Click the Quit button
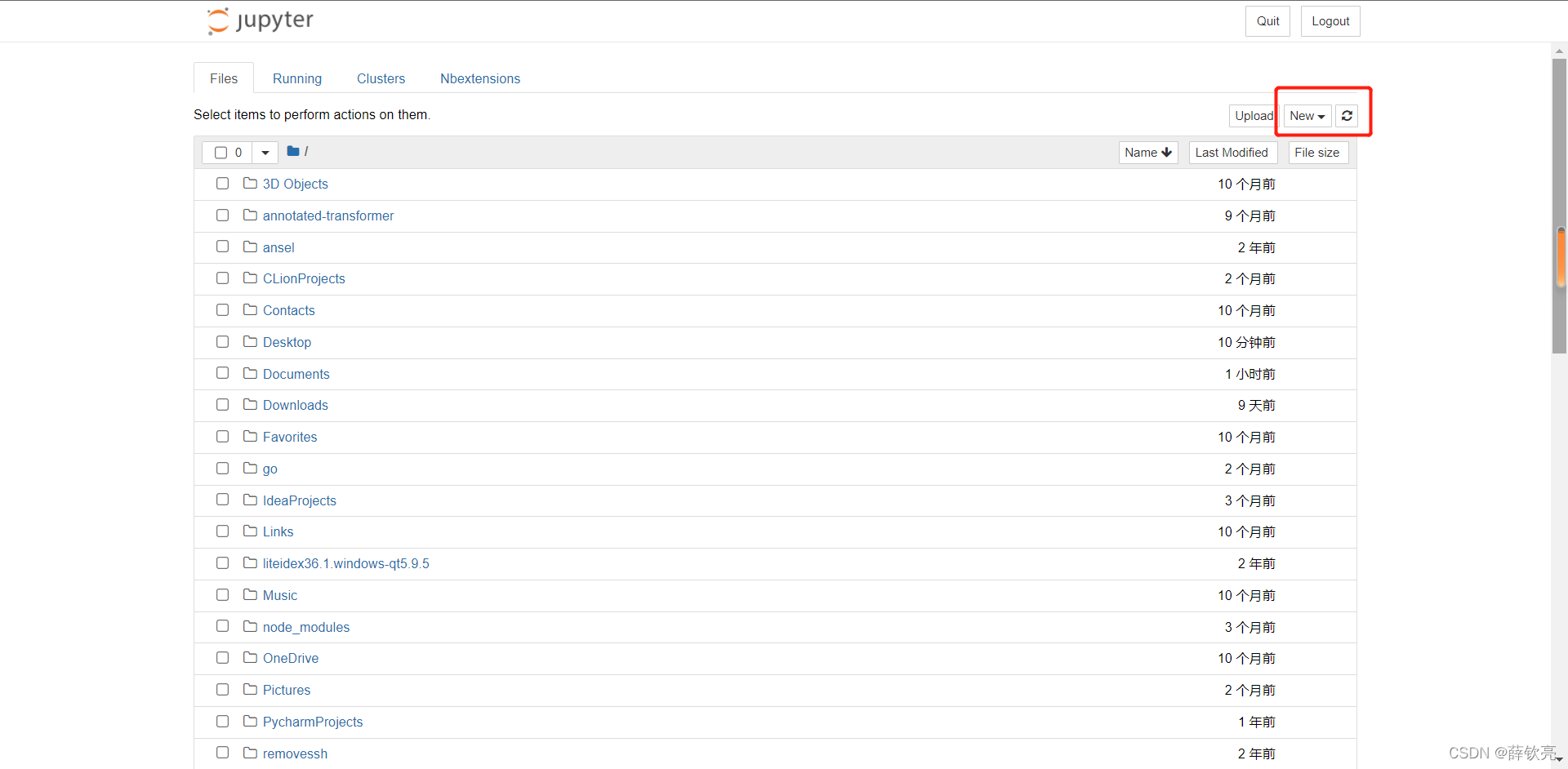The width and height of the screenshot is (1568, 769). [1267, 21]
